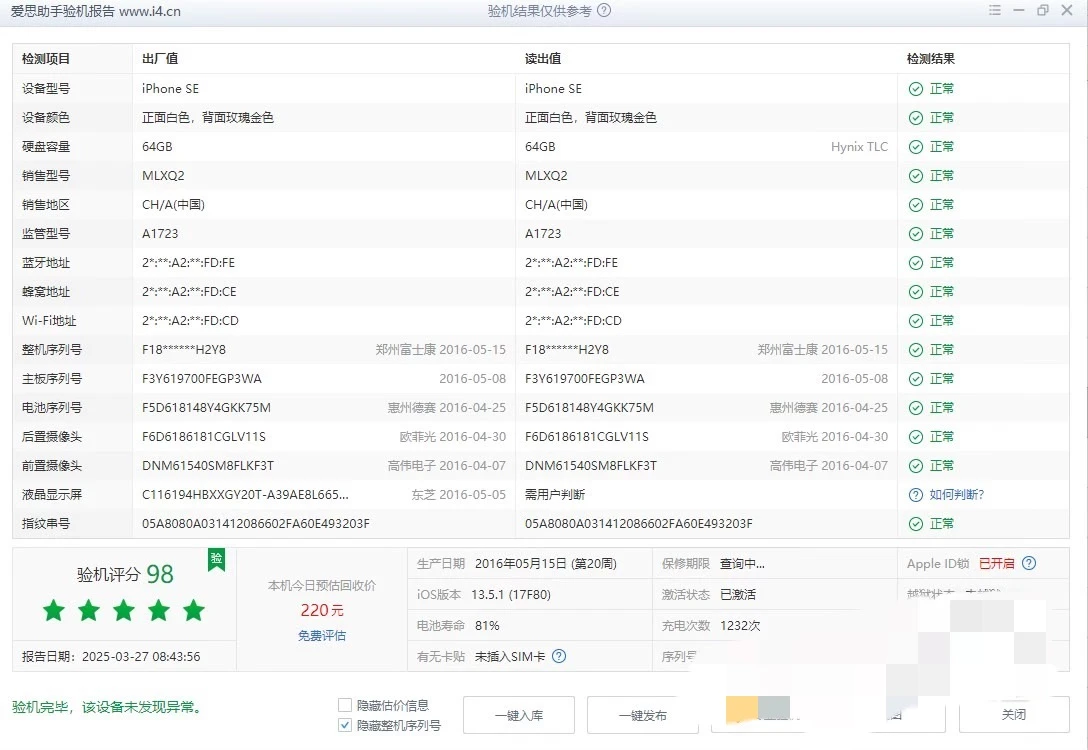Restore window using title bar maximize icon
This screenshot has height=750, width=1088.
pos(1043,11)
